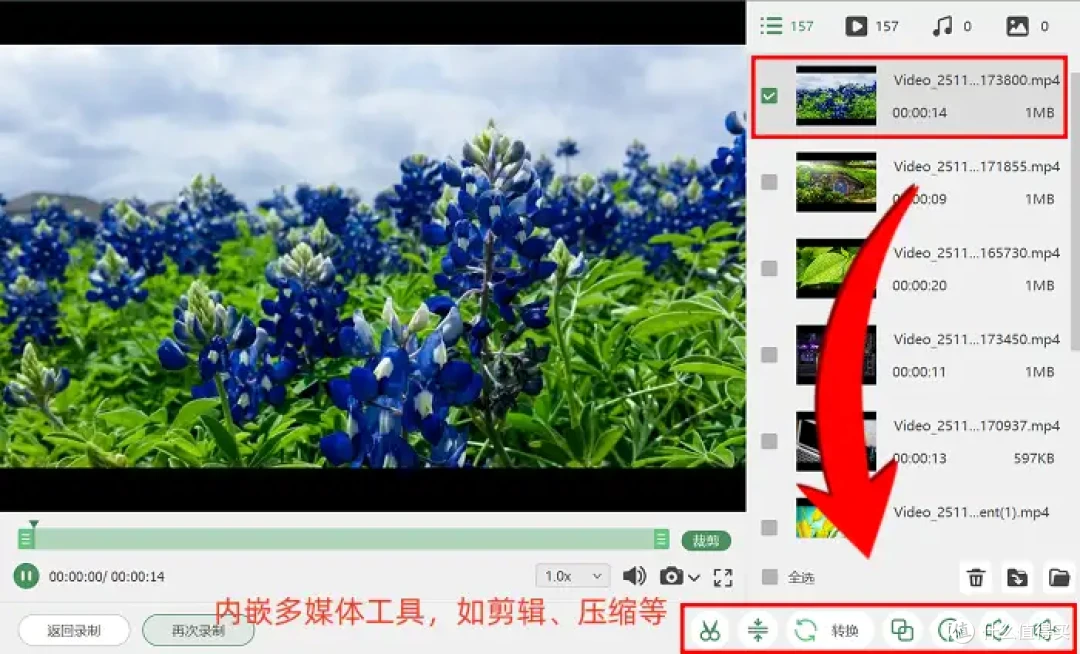The image size is (1080, 654).
Task: Click 再次录制 button
Action: click(198, 631)
